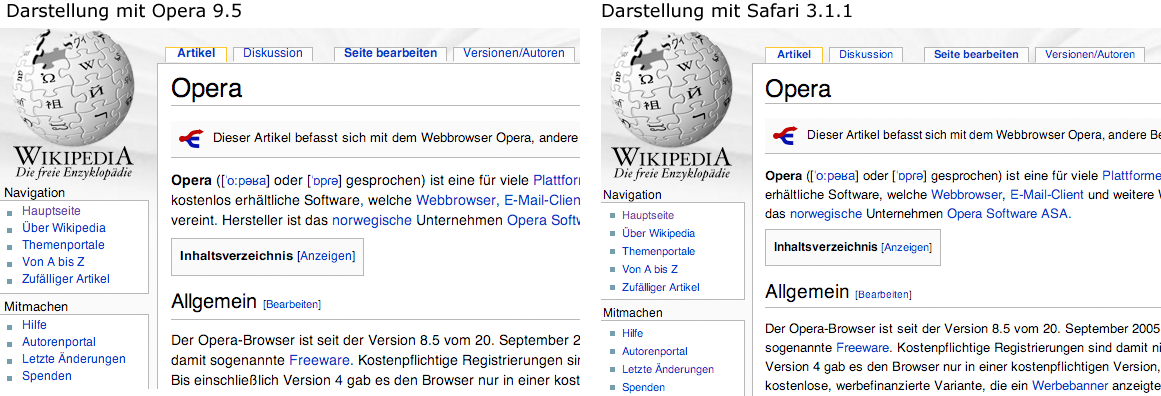
Task: Click the Opera article heading in Opera view
Action: click(207, 88)
